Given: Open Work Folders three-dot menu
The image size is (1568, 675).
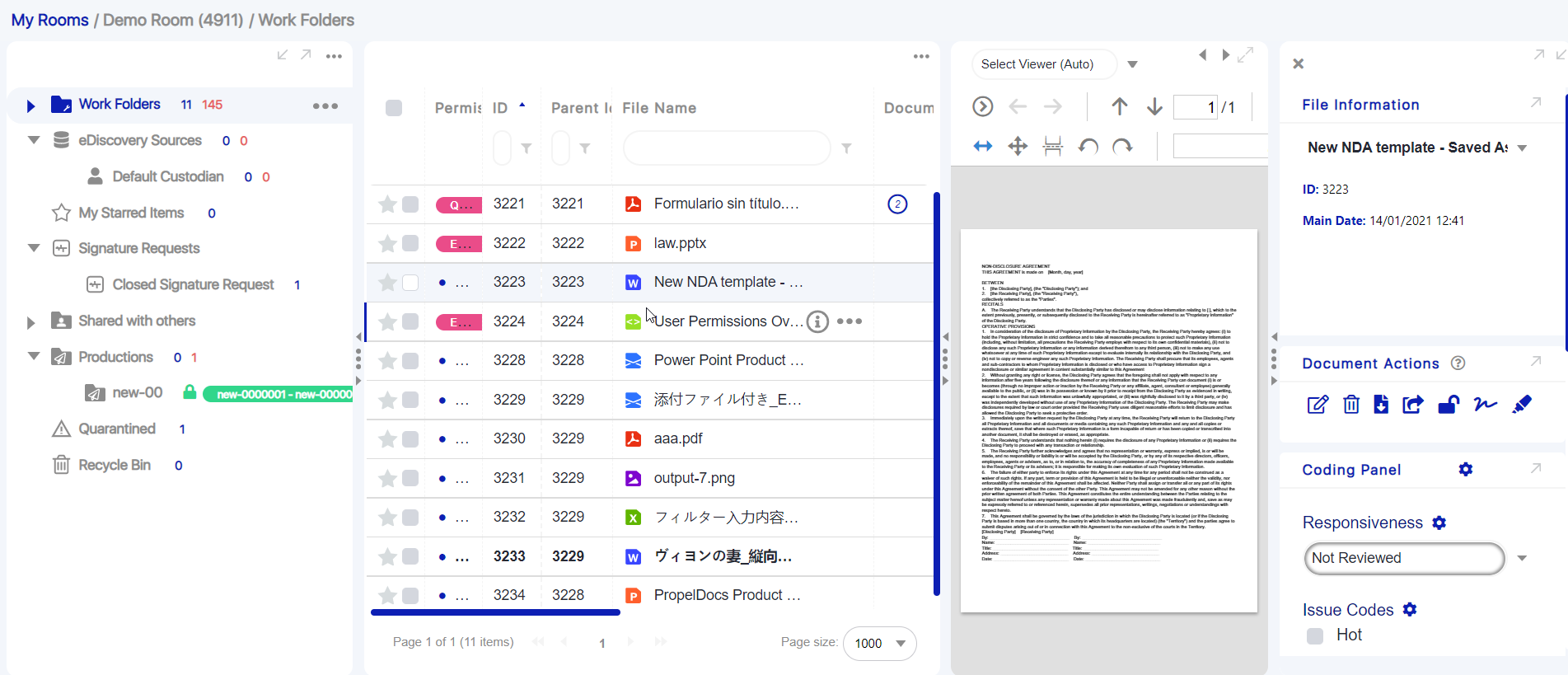Looking at the screenshot, I should [325, 105].
